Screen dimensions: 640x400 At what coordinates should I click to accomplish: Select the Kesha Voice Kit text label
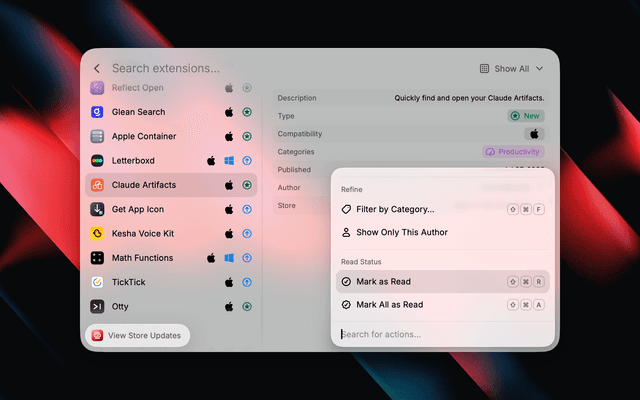pos(143,233)
